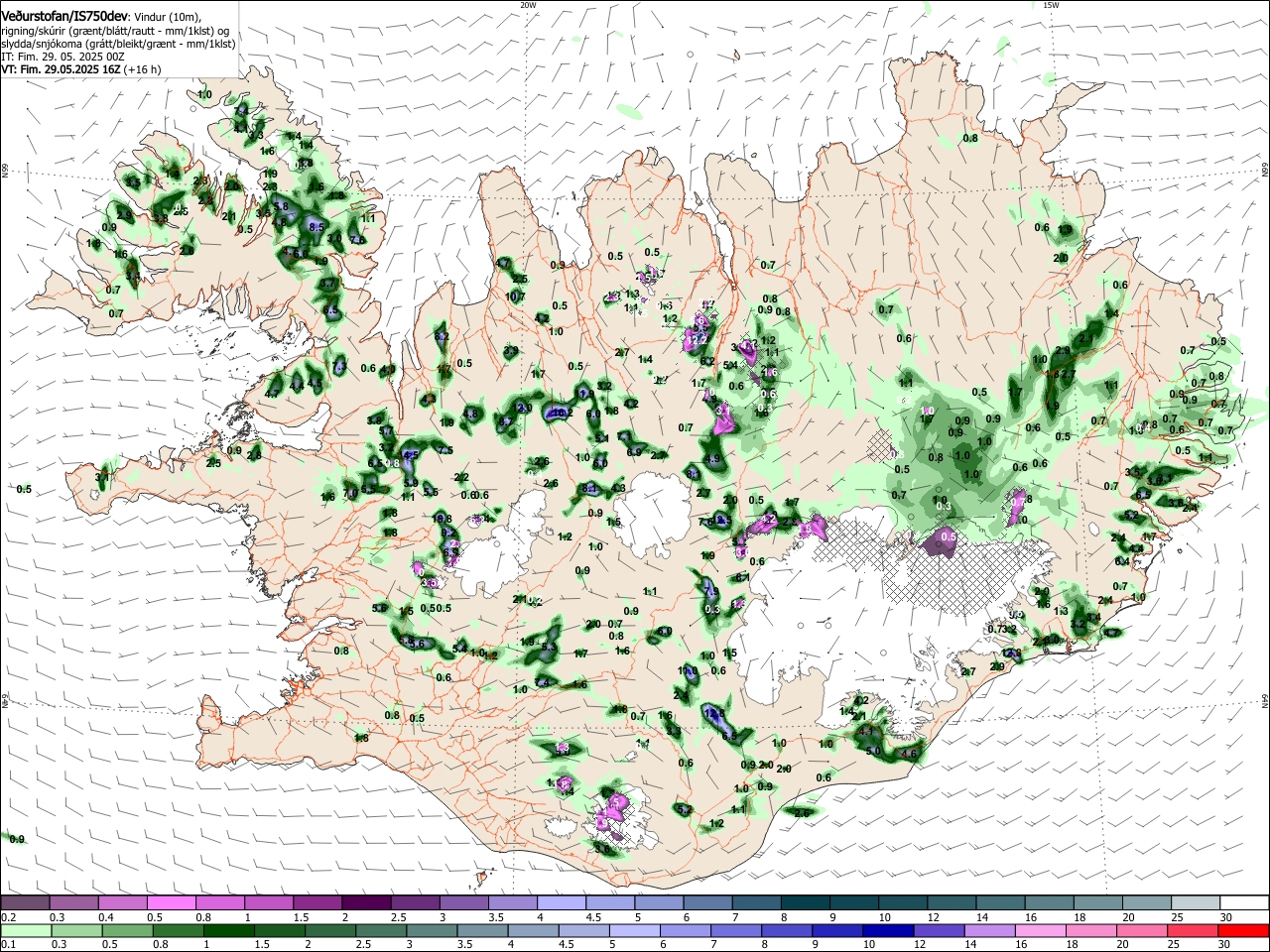The height and width of the screenshot is (952, 1270).
Task: Click the bright pink 0.5 swatch in upper legend row
Action: (x=171, y=902)
